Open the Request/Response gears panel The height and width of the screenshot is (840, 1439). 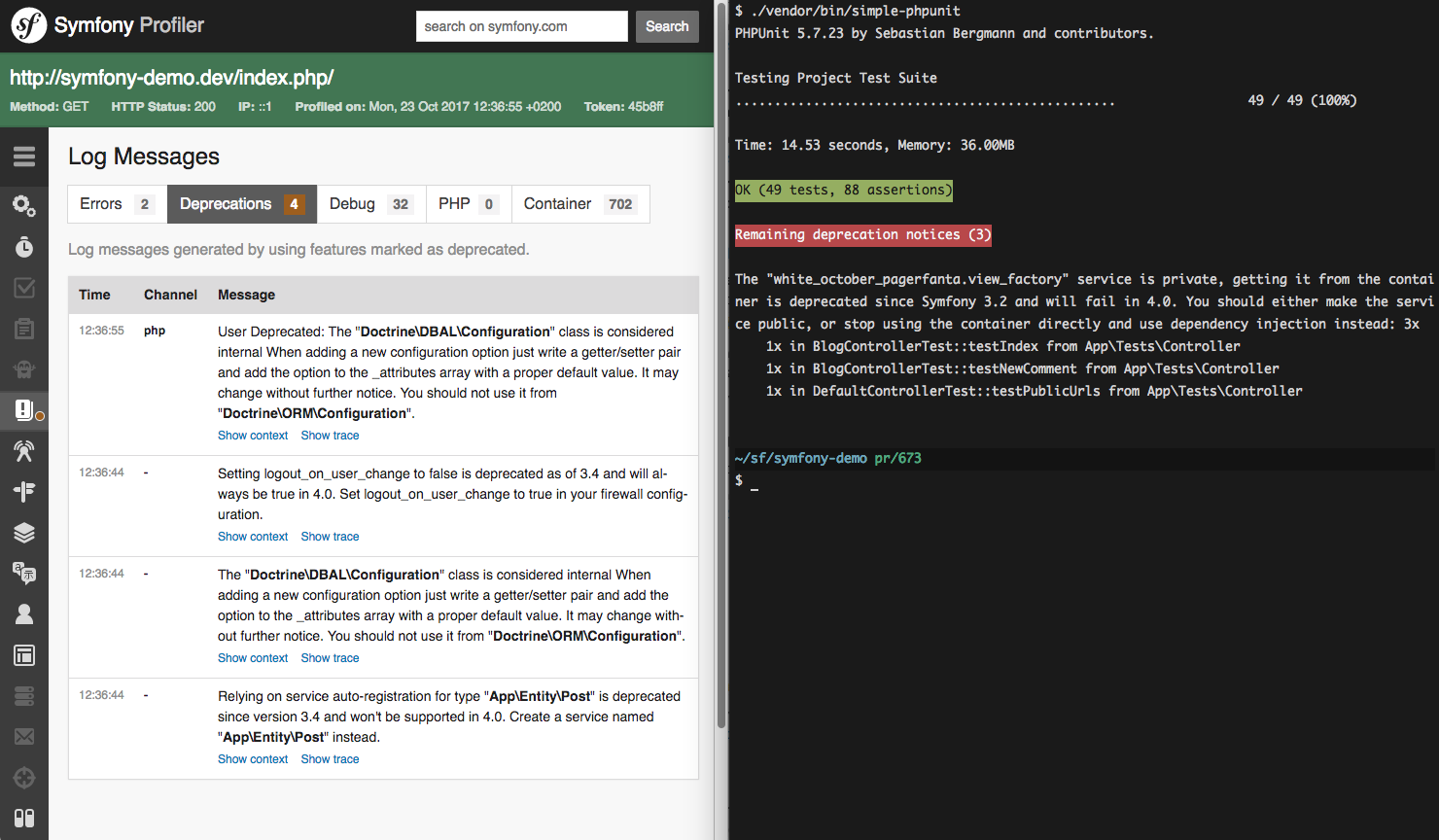click(24, 206)
